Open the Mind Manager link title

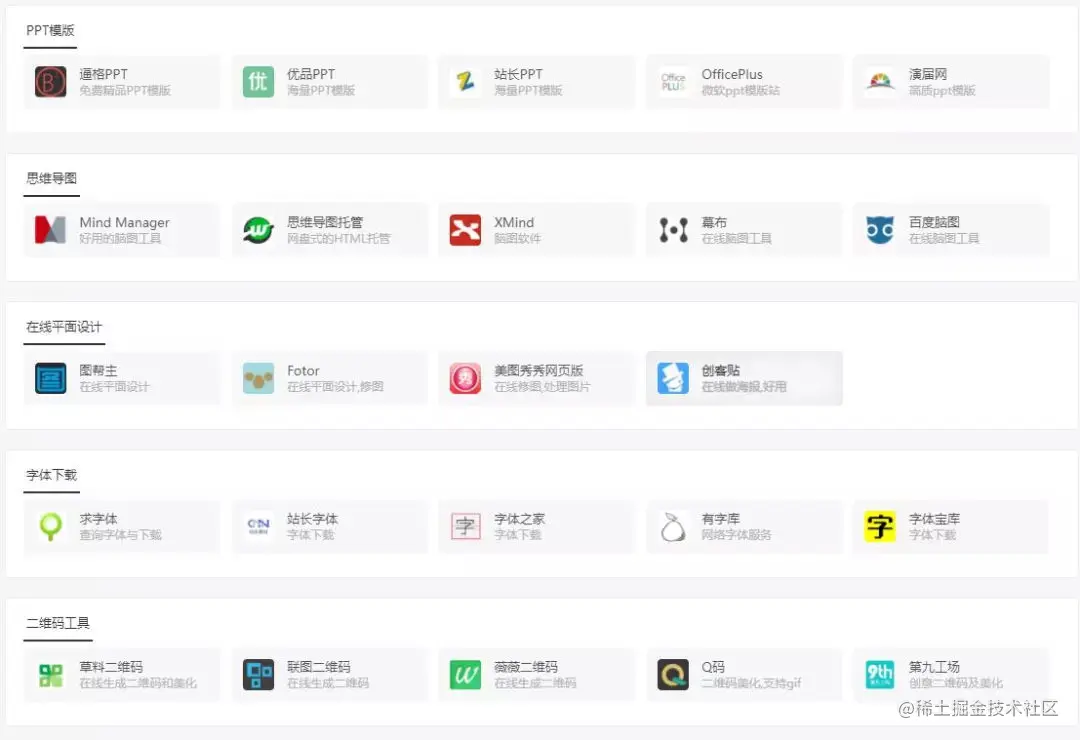(x=125, y=223)
